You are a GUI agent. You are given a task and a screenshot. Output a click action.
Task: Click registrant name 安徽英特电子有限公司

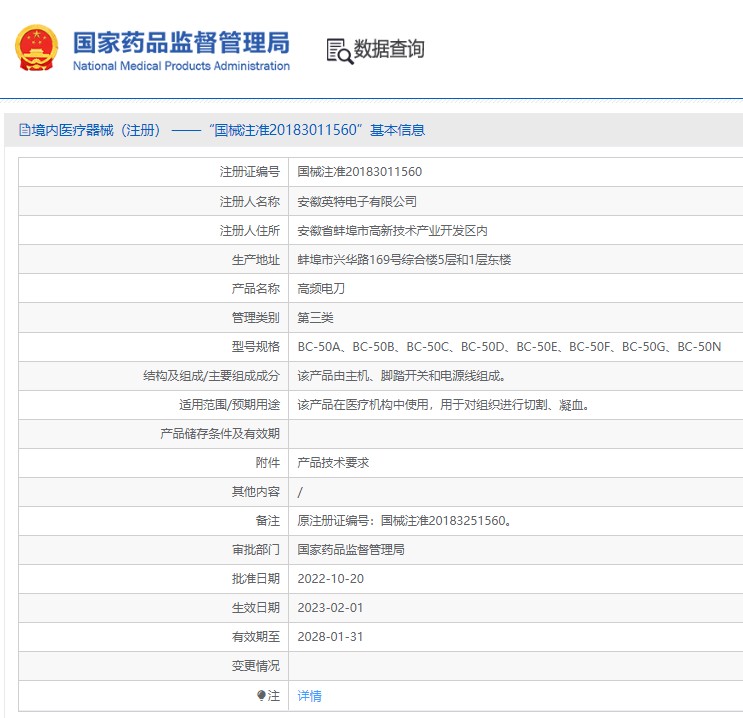click(x=357, y=201)
